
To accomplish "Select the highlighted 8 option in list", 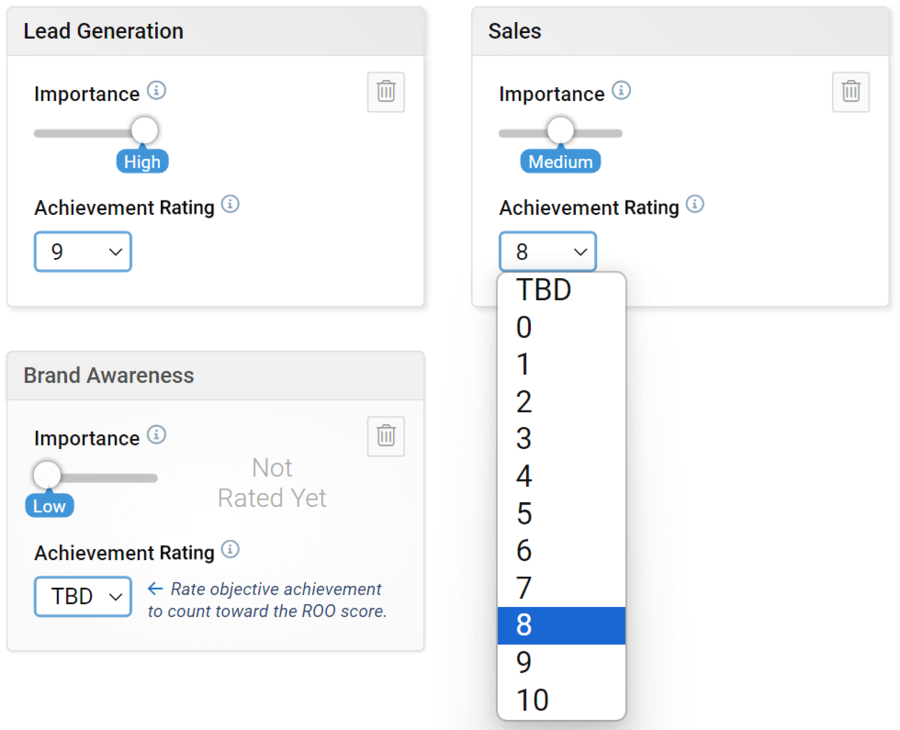I will point(560,626).
